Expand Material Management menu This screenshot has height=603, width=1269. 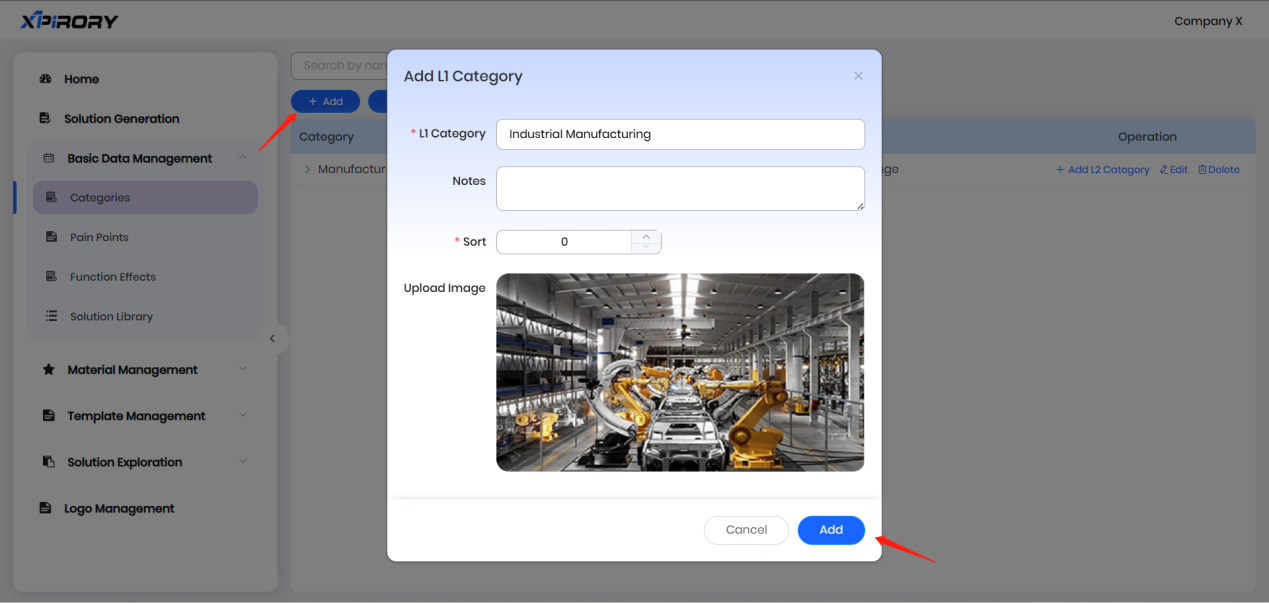243,369
